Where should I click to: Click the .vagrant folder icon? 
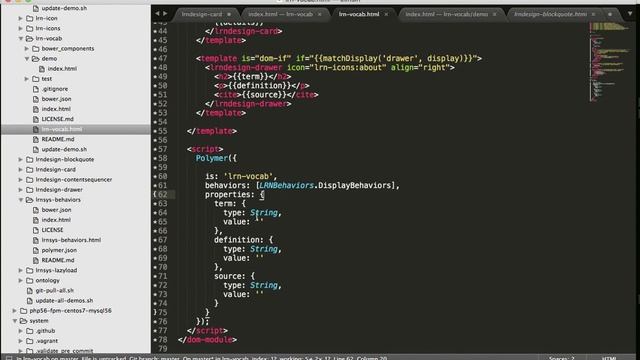[29, 341]
